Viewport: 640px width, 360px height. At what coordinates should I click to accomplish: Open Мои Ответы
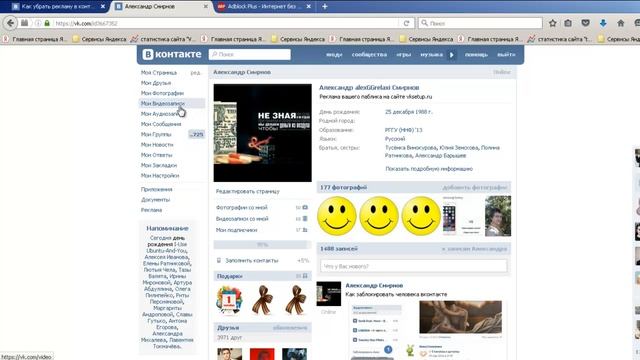[156, 155]
